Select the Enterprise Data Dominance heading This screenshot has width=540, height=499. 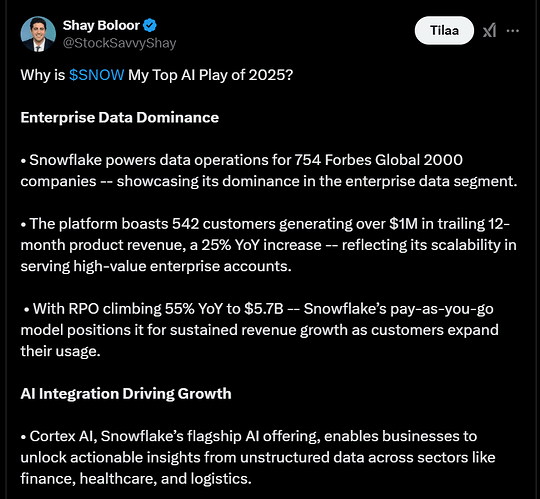pos(120,117)
